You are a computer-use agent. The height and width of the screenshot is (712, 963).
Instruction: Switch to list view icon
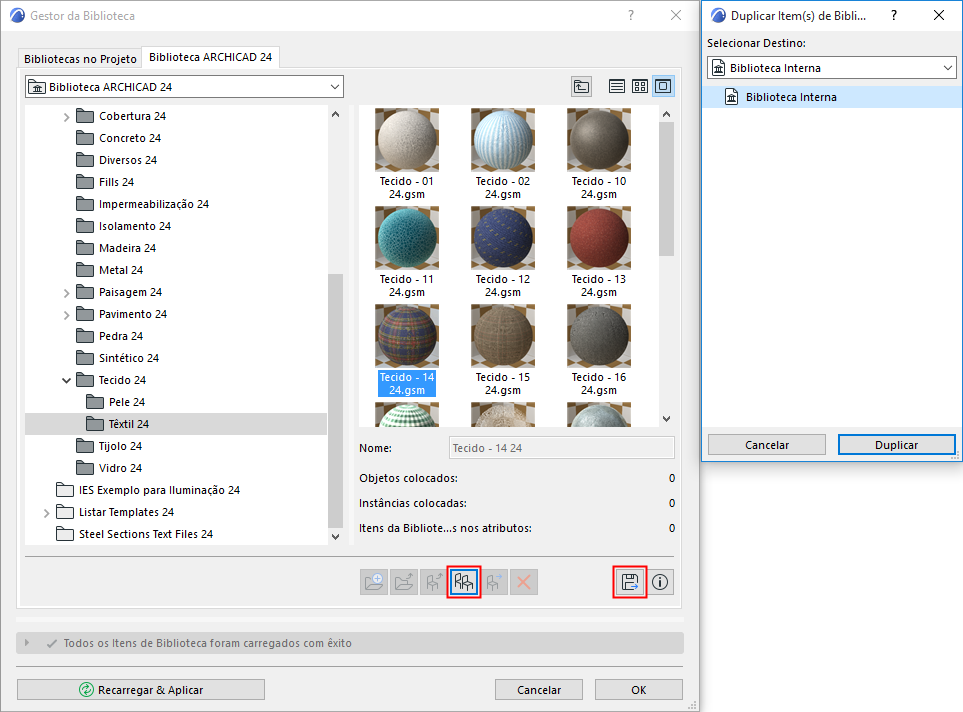click(616, 86)
